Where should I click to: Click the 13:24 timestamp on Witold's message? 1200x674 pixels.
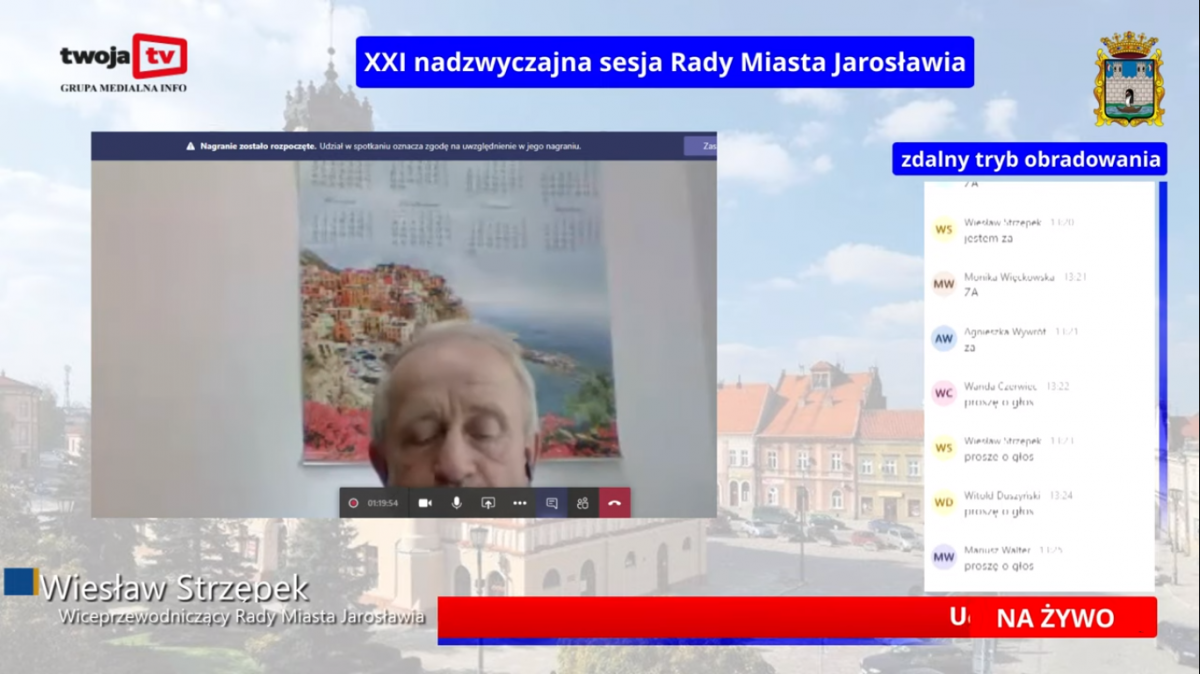tap(1062, 495)
